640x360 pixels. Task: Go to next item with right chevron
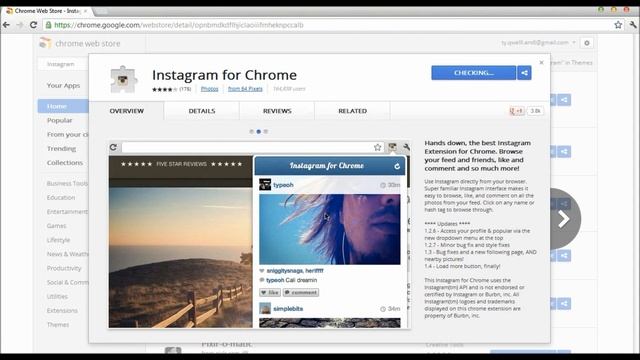click(564, 219)
